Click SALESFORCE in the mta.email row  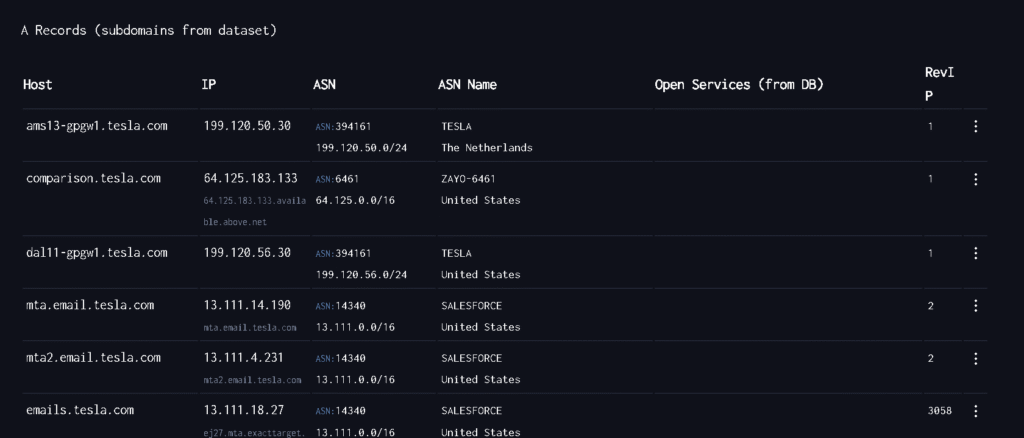pos(472,305)
